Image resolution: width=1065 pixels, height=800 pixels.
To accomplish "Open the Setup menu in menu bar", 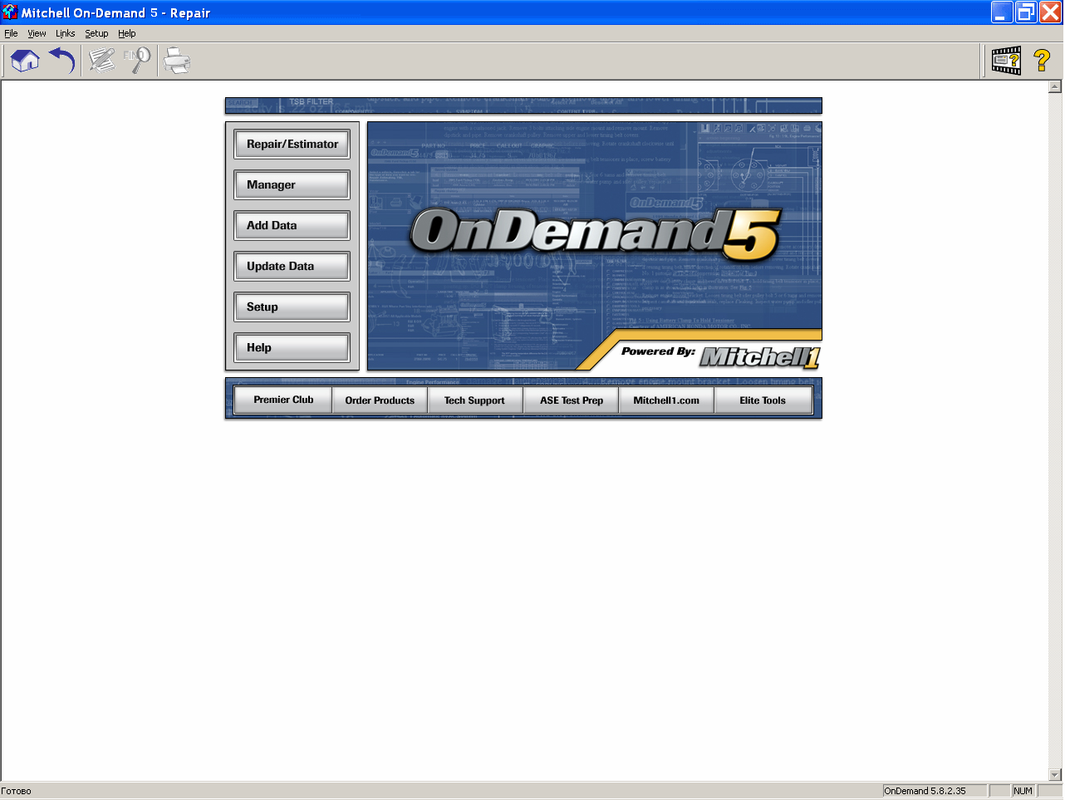I will tap(96, 33).
